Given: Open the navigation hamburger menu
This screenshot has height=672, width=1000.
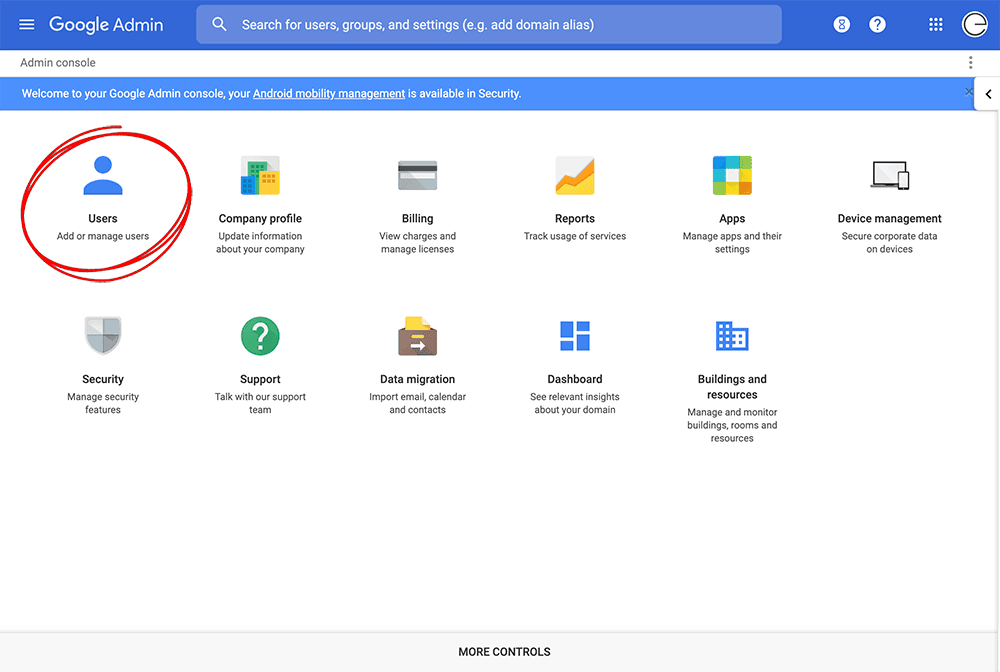Looking at the screenshot, I should (26, 24).
